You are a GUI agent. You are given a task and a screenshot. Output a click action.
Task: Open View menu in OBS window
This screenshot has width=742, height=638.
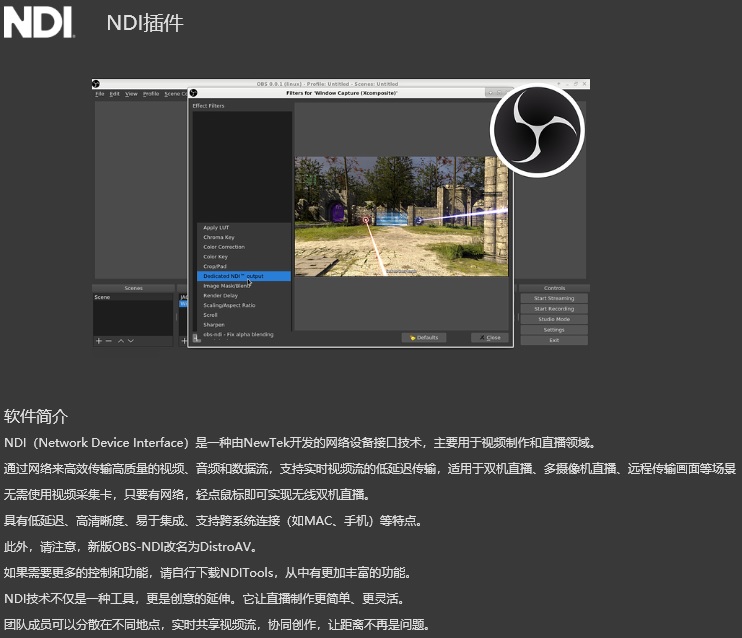pyautogui.click(x=131, y=94)
